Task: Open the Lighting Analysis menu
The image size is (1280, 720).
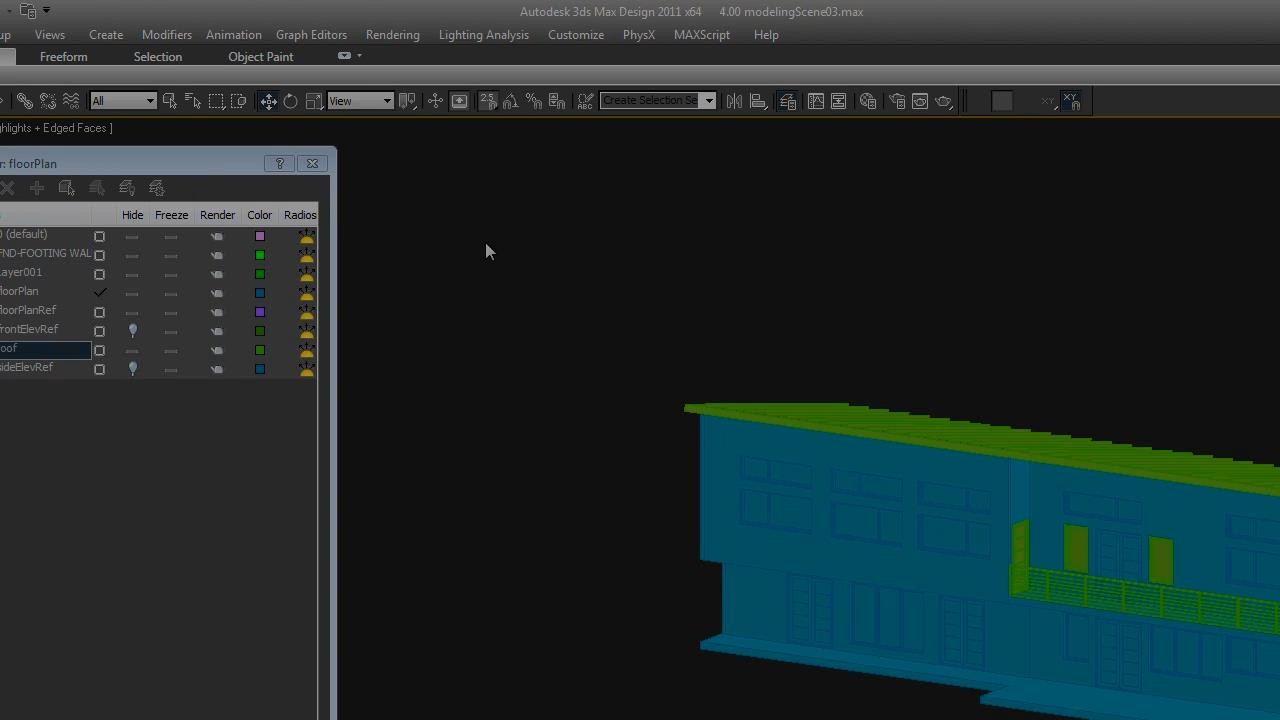Action: pyautogui.click(x=484, y=35)
